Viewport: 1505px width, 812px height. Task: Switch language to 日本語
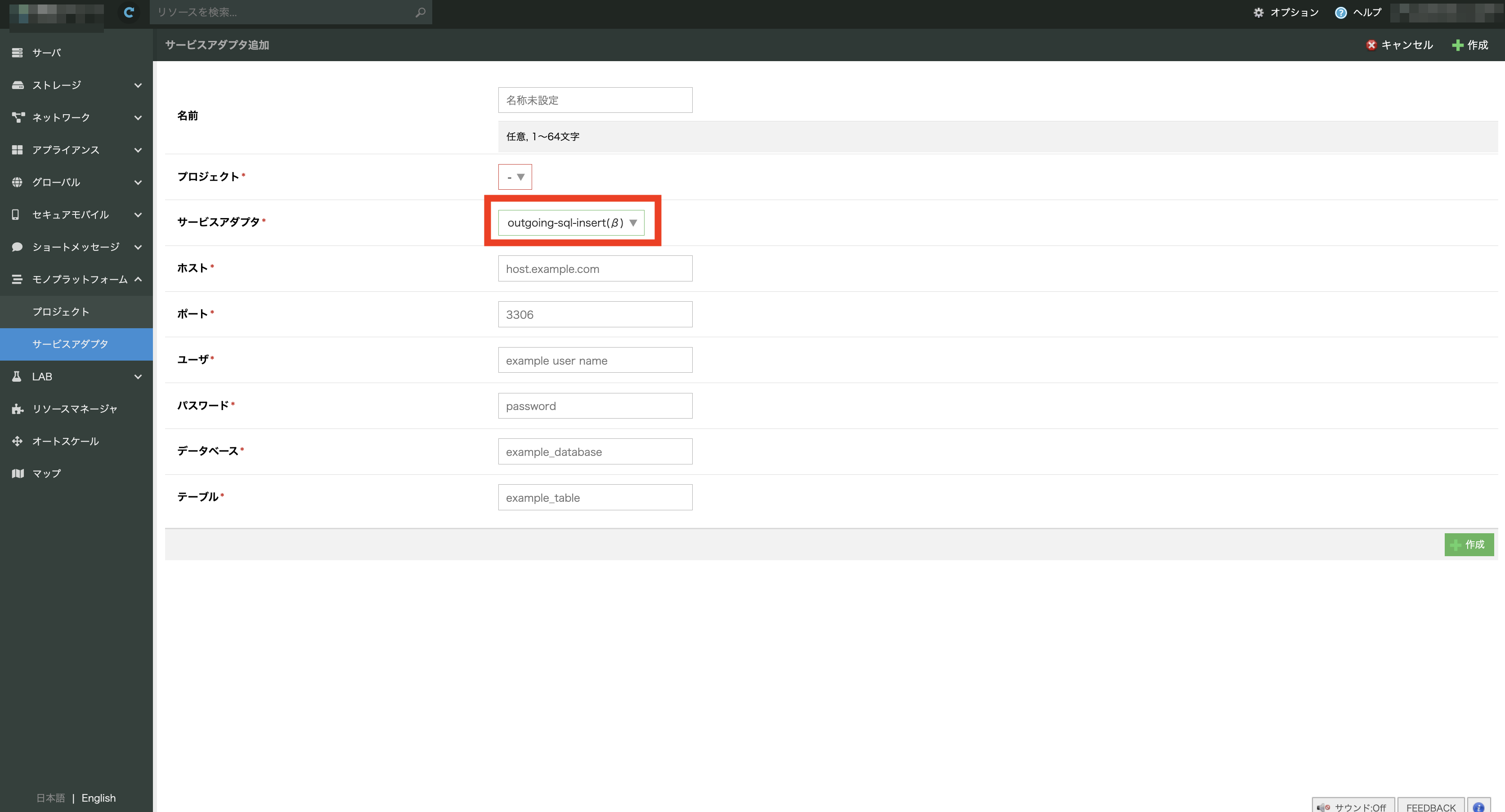[x=50, y=798]
